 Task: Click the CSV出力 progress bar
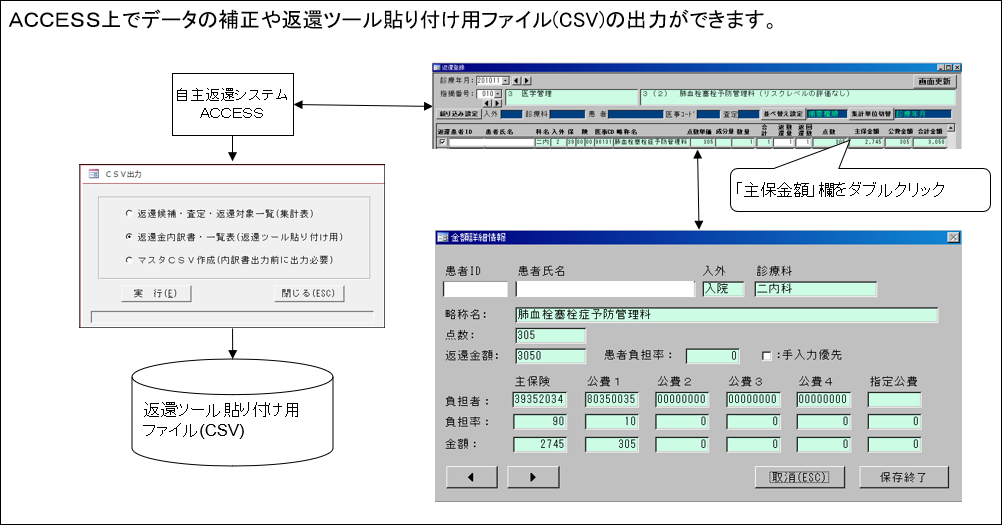point(232,317)
